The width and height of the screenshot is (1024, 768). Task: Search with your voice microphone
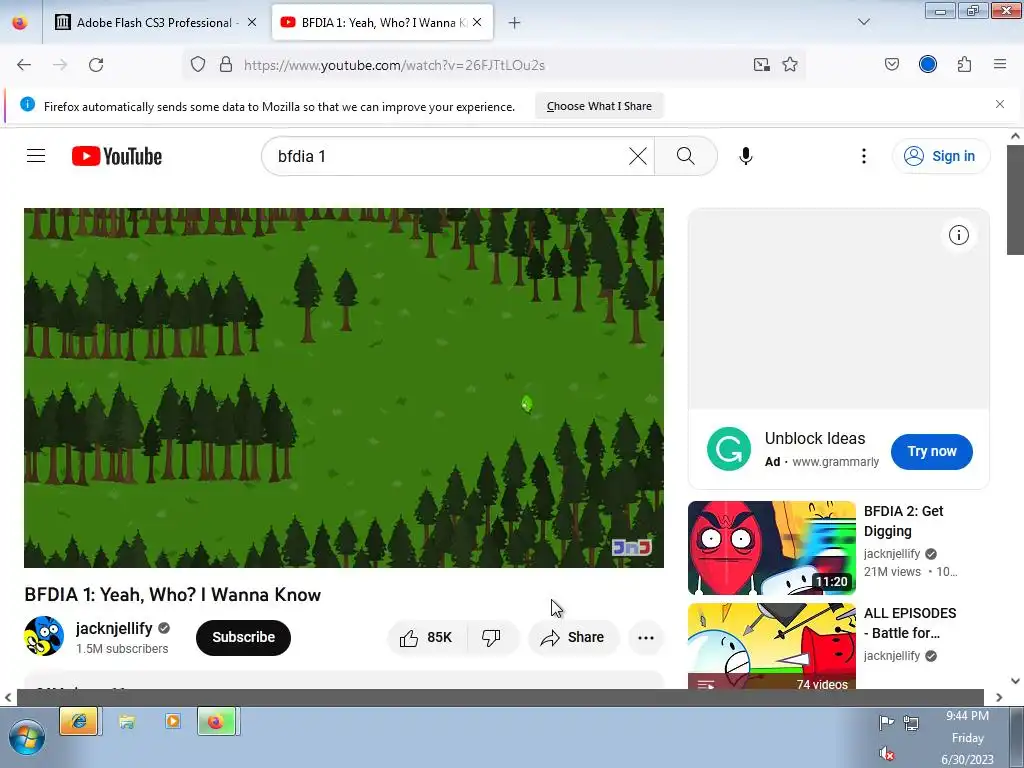[x=746, y=156]
